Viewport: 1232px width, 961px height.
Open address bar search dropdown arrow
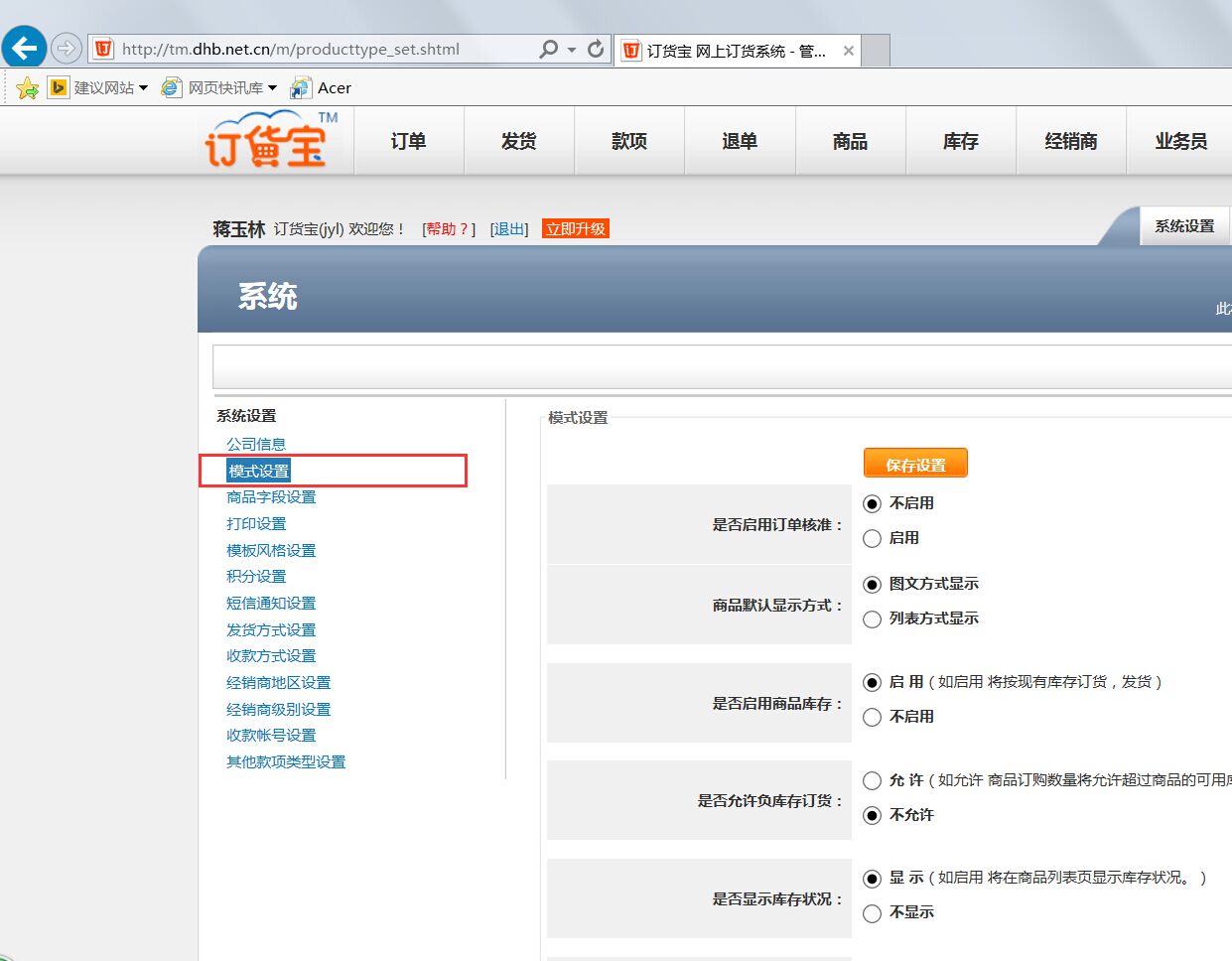coord(572,50)
